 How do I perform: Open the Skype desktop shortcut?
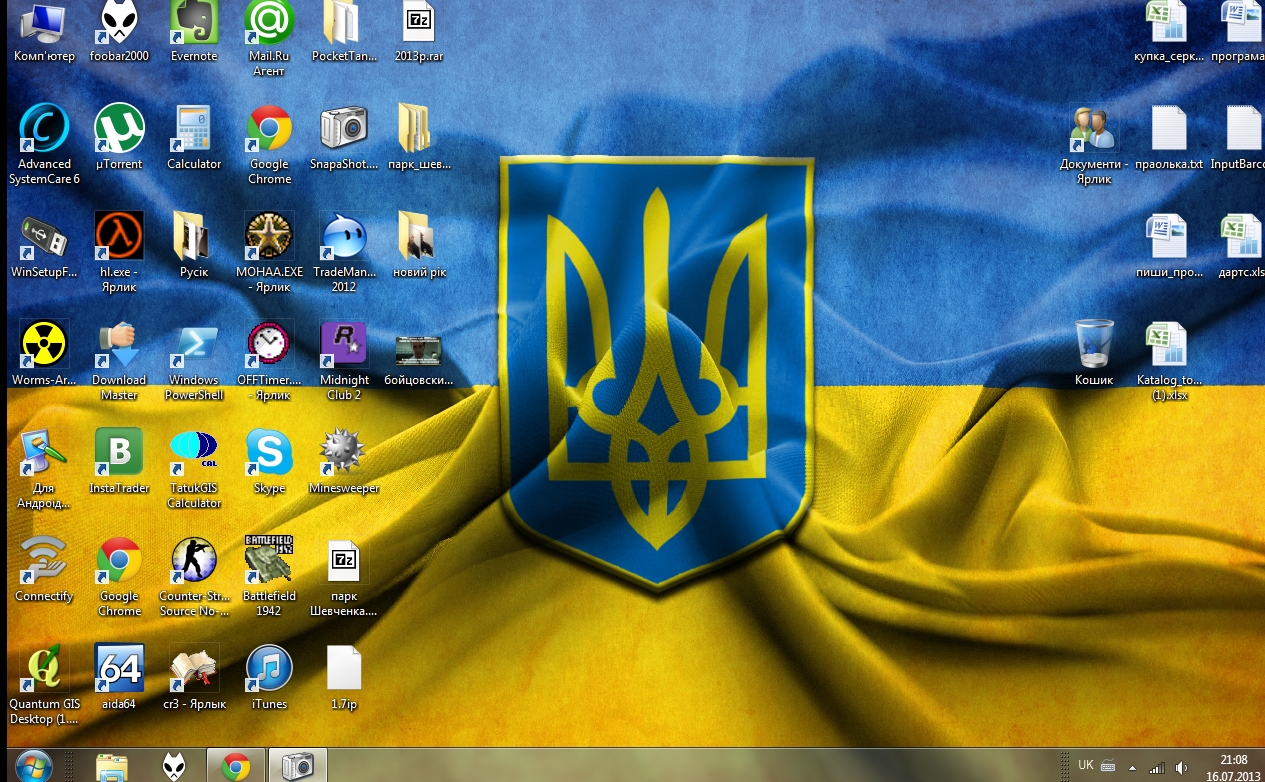(x=269, y=461)
